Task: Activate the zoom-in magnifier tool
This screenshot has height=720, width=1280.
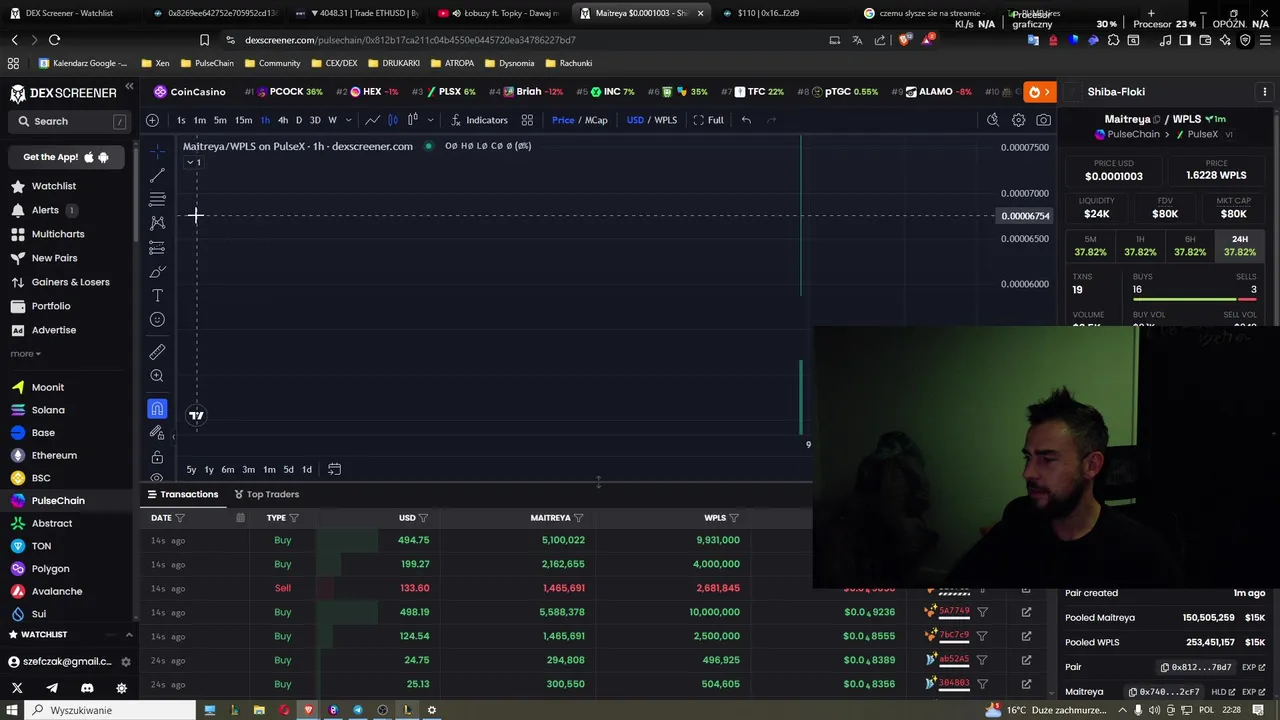Action: (157, 376)
